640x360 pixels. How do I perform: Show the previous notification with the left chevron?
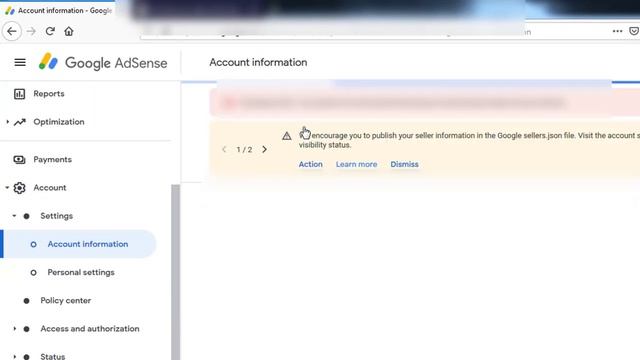tap(224, 149)
